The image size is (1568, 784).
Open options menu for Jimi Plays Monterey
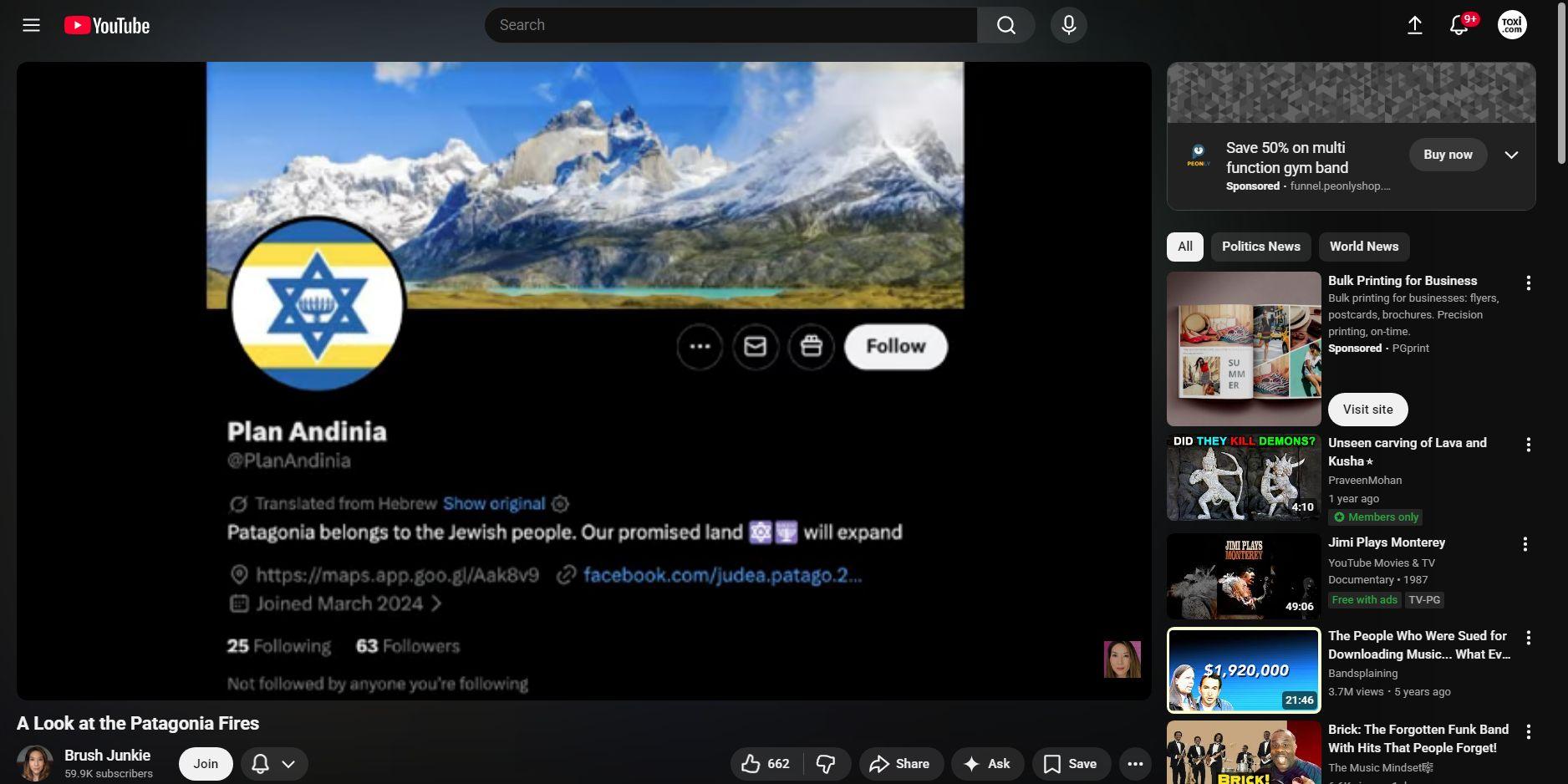point(1525,545)
